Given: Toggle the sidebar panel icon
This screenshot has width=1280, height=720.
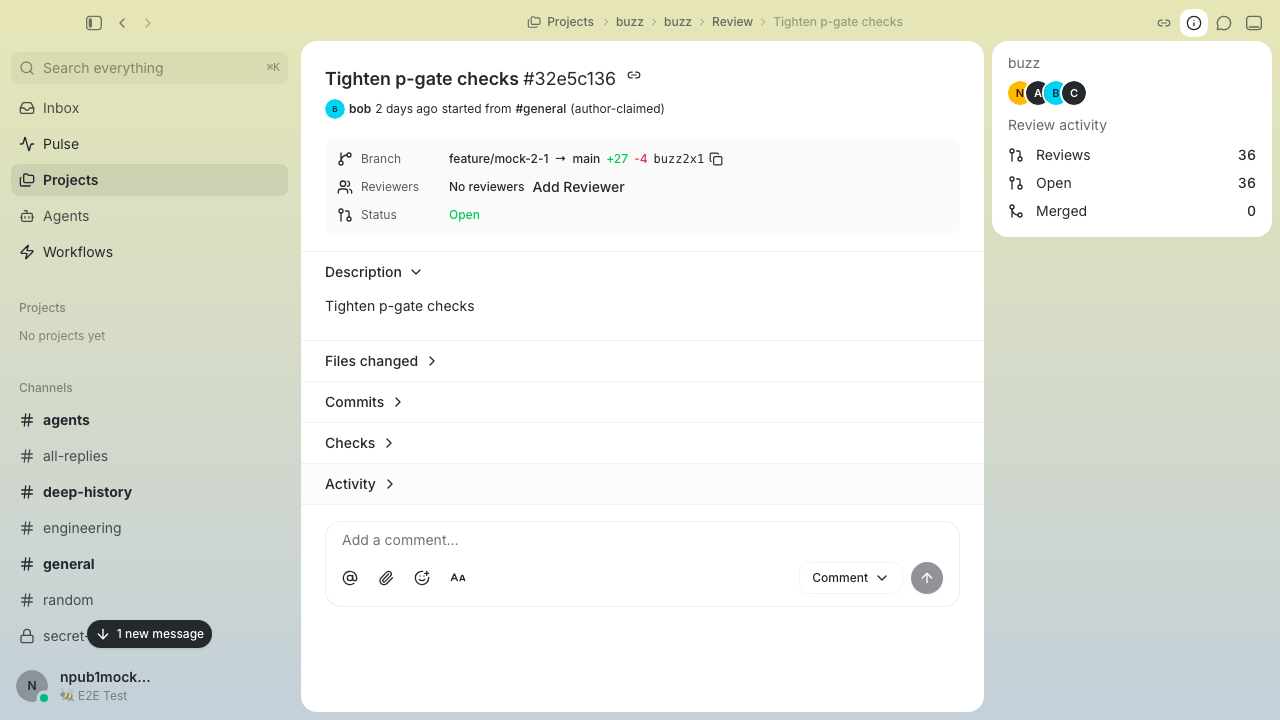Looking at the screenshot, I should click(94, 22).
